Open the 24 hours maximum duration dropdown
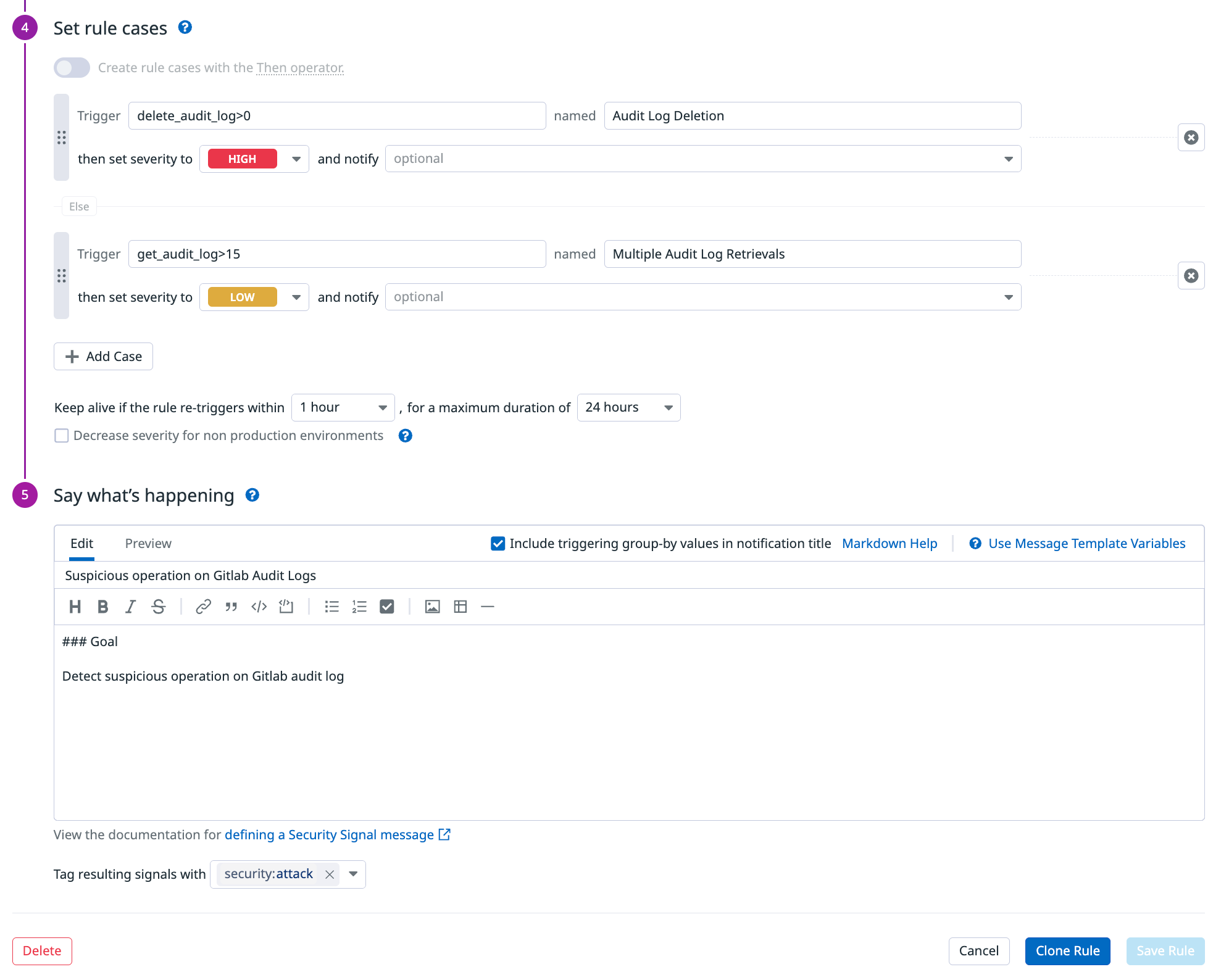Viewport: 1221px width, 980px height. (628, 407)
